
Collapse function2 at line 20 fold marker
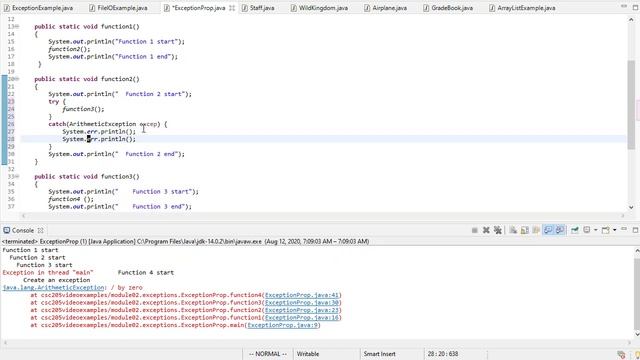pyautogui.click(x=17, y=79)
